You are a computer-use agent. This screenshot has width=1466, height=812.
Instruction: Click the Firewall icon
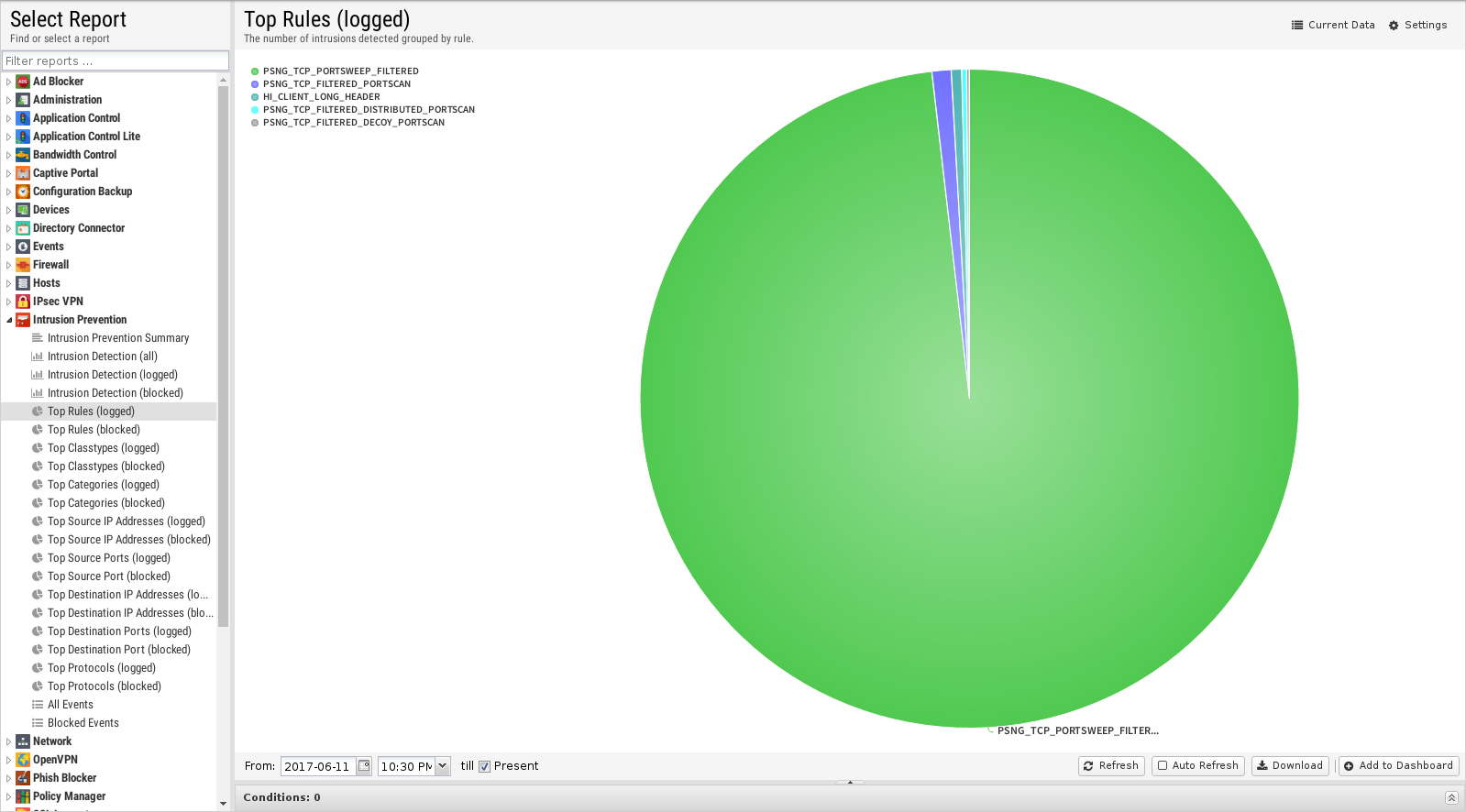(x=23, y=265)
